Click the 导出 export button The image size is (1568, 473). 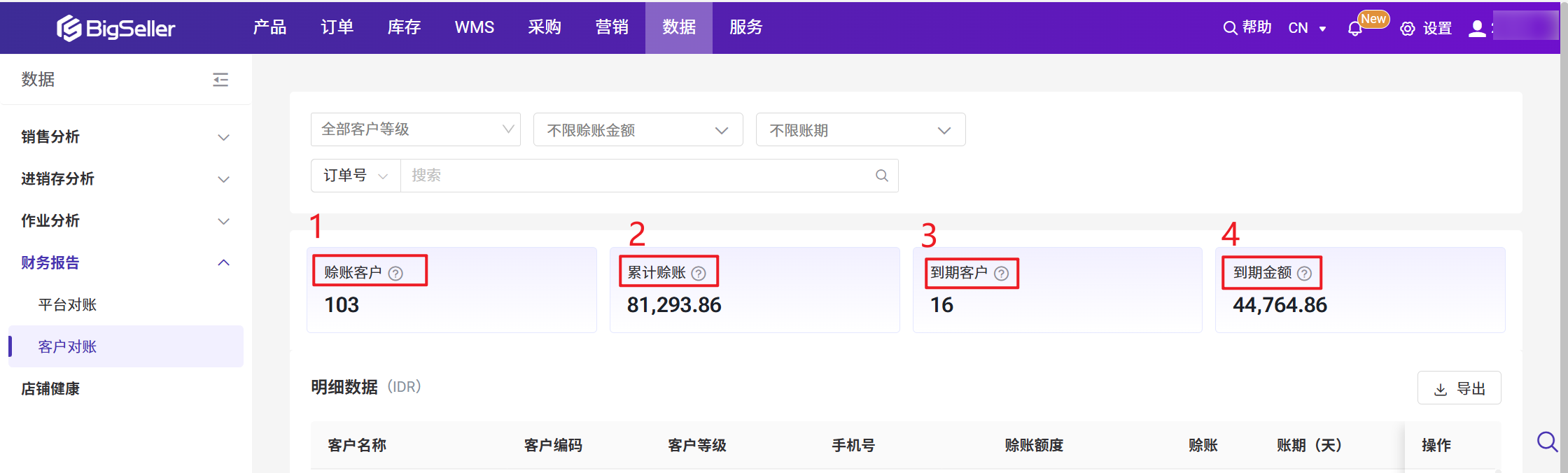[1459, 388]
